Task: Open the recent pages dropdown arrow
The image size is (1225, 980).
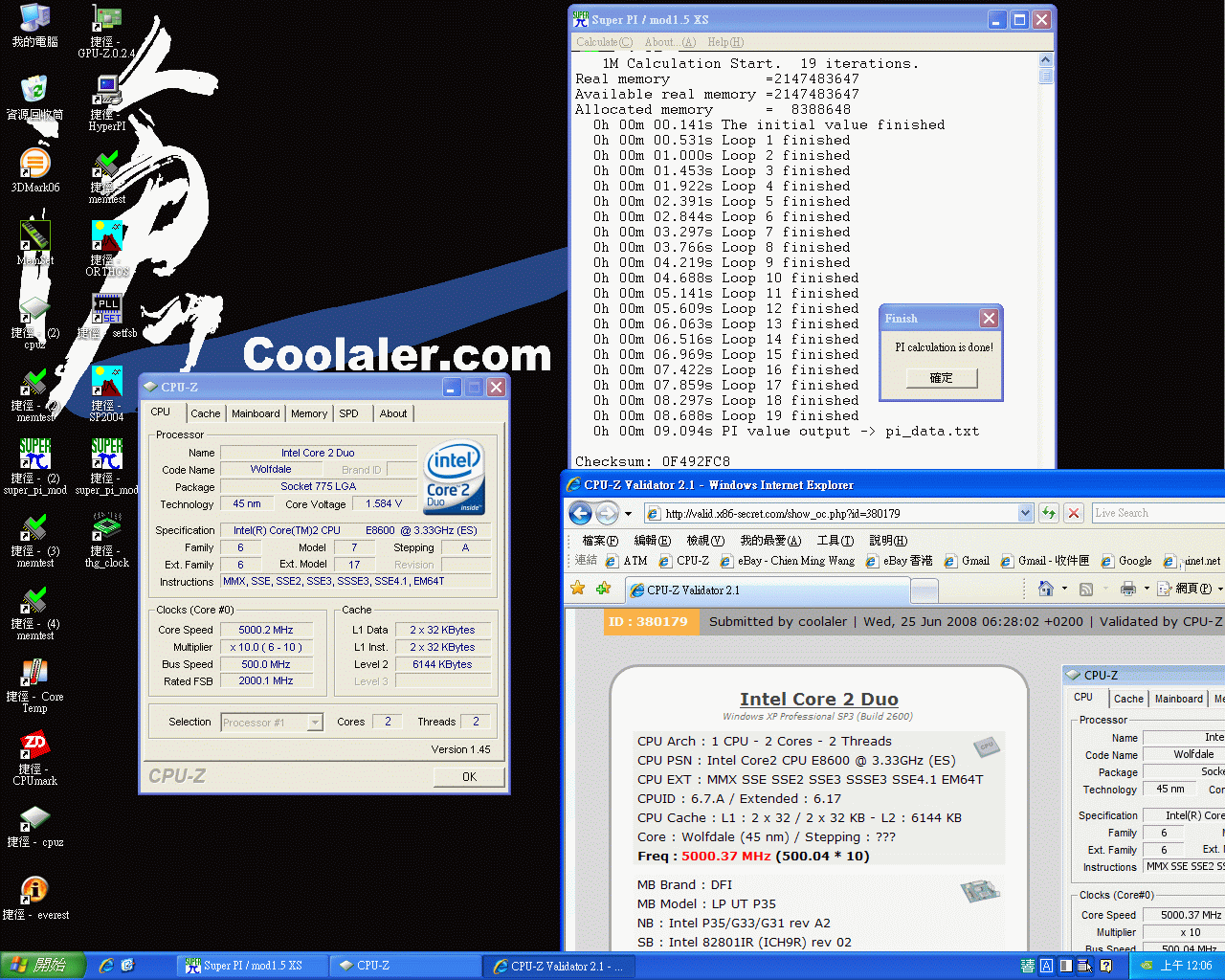Action: tap(628, 514)
